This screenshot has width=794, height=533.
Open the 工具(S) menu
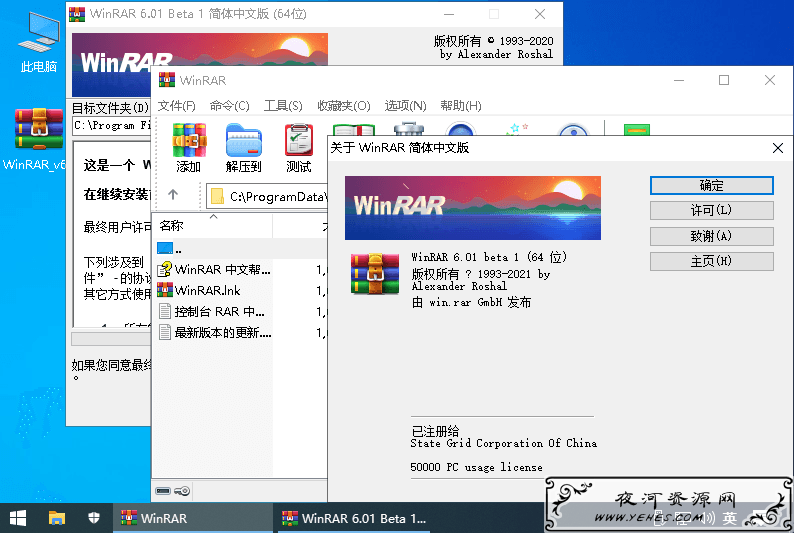pyautogui.click(x=283, y=105)
